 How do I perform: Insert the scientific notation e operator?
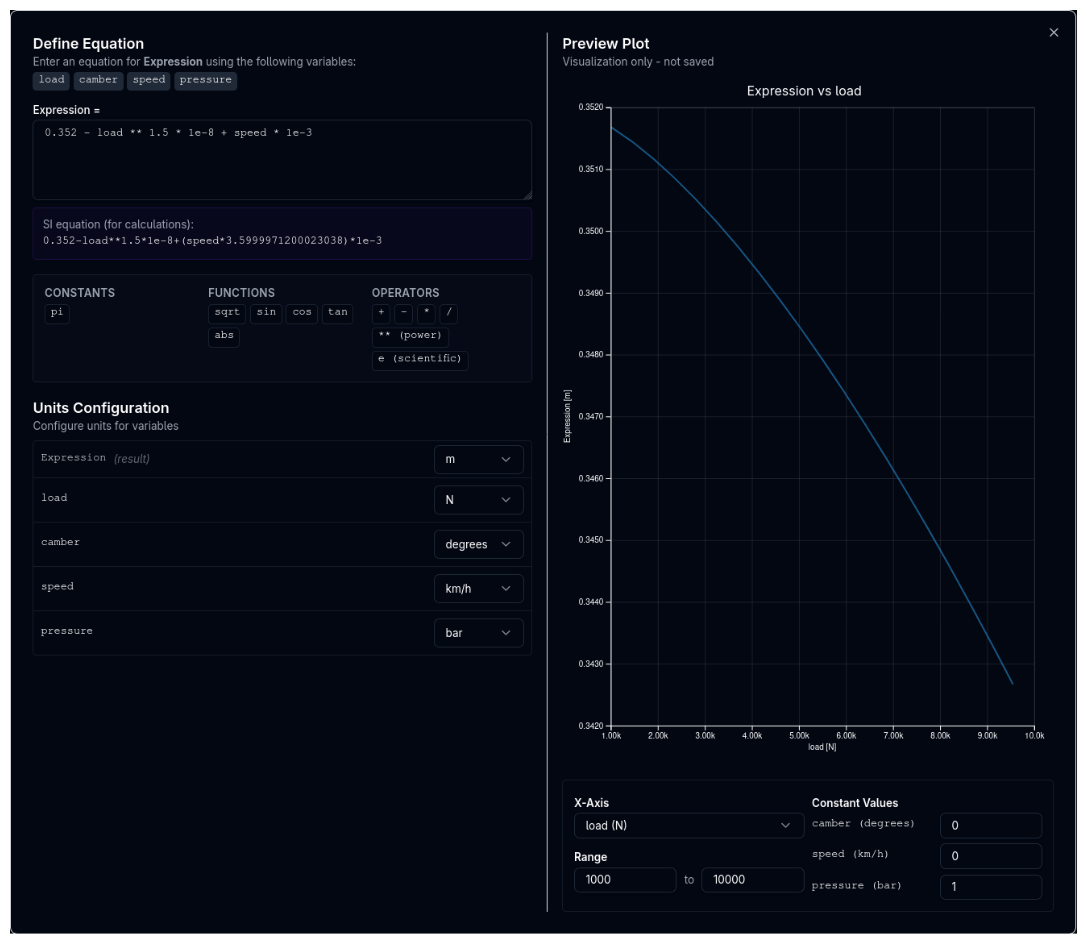420,360
